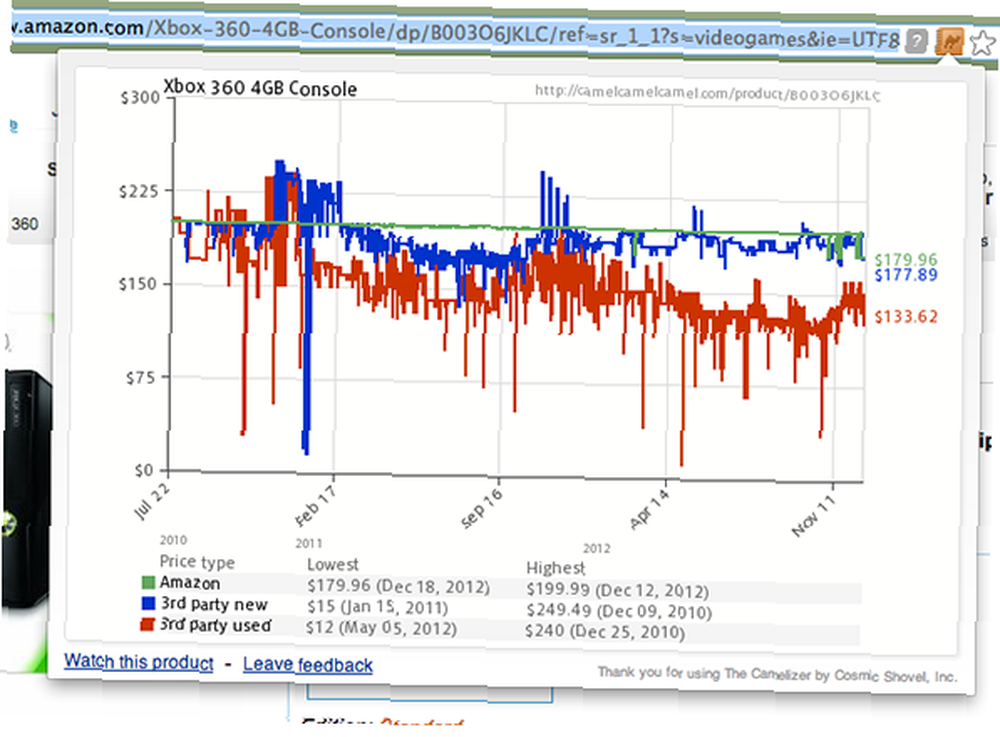Click the Amazon price type row label
The height and width of the screenshot is (737, 1000).
pyautogui.click(x=190, y=583)
